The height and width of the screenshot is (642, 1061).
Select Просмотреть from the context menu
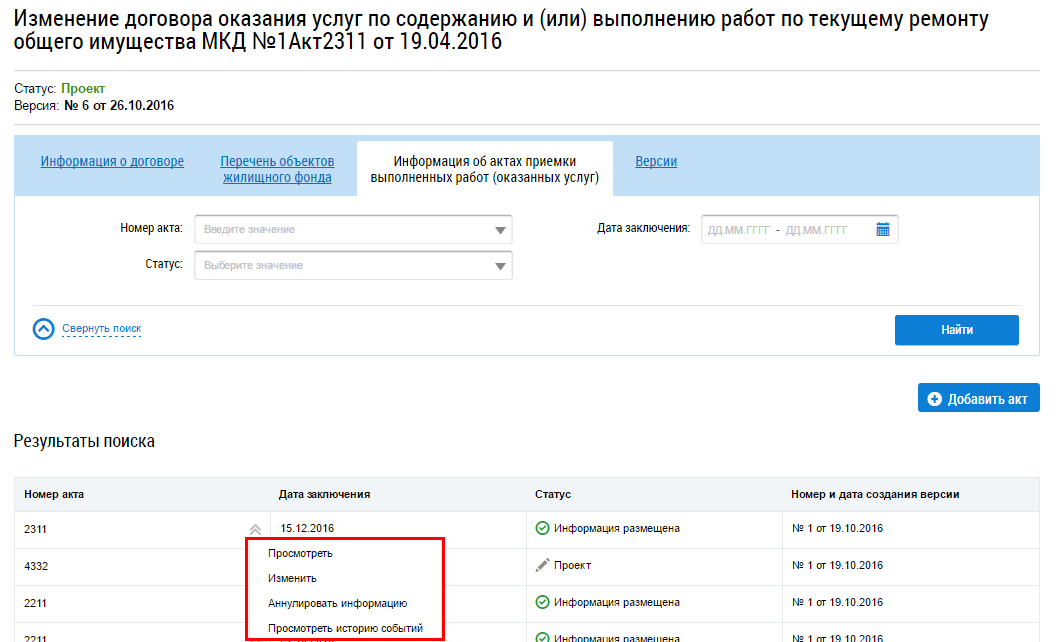(300, 553)
